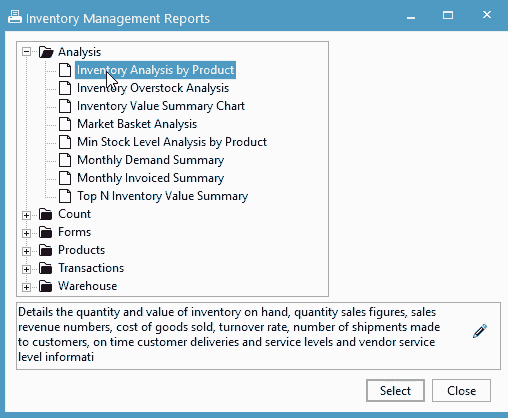Click the Count folder icon
The width and height of the screenshot is (508, 418).
[45, 214]
